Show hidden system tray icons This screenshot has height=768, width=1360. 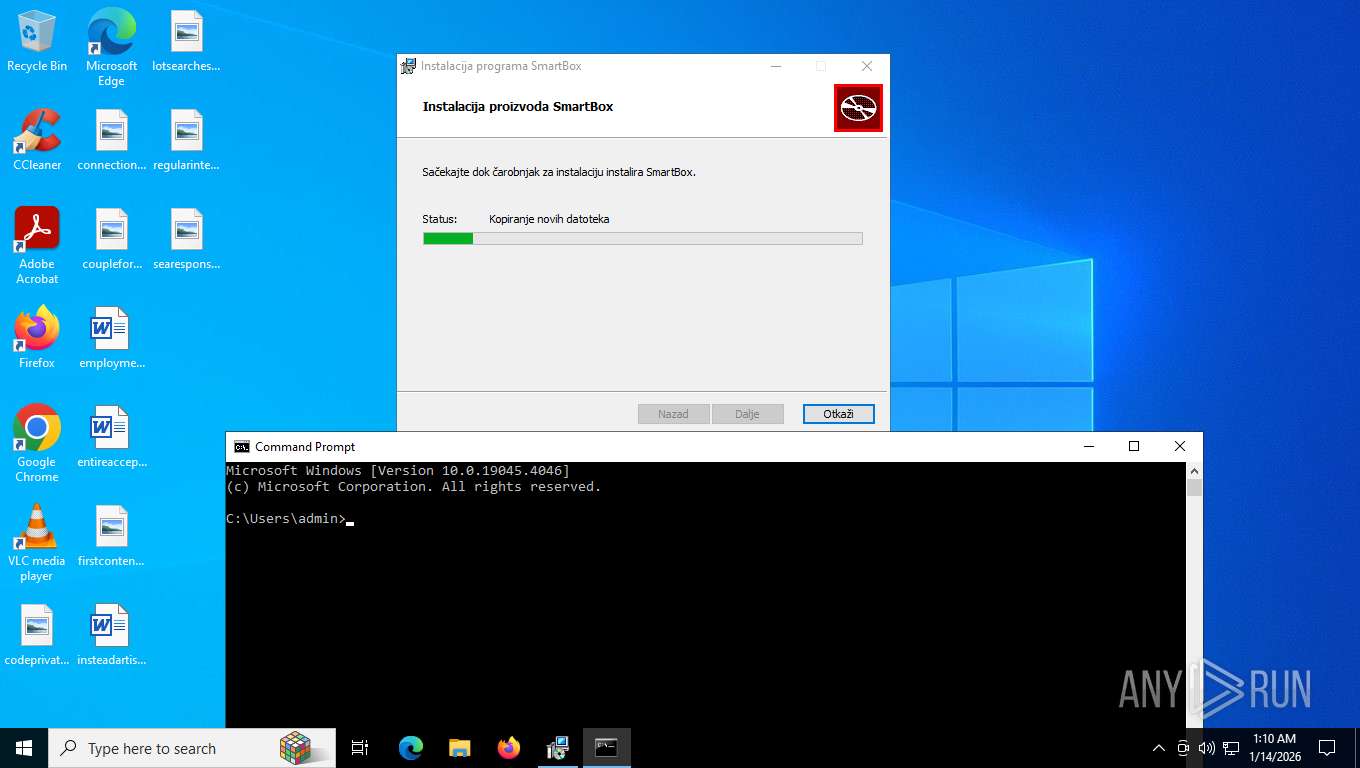1159,748
